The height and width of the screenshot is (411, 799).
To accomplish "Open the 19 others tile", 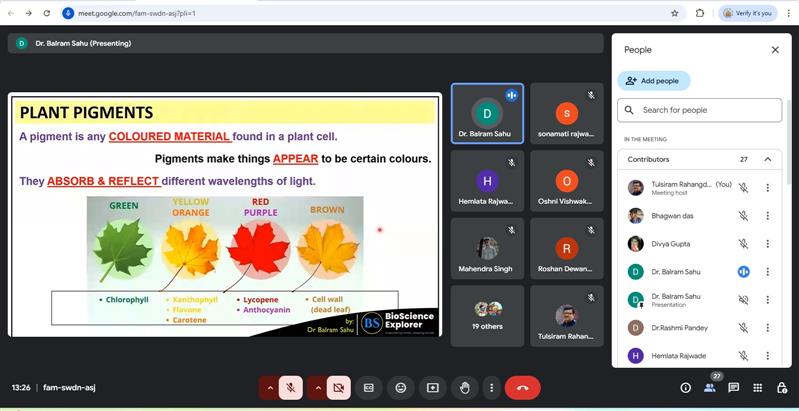I will 487,316.
